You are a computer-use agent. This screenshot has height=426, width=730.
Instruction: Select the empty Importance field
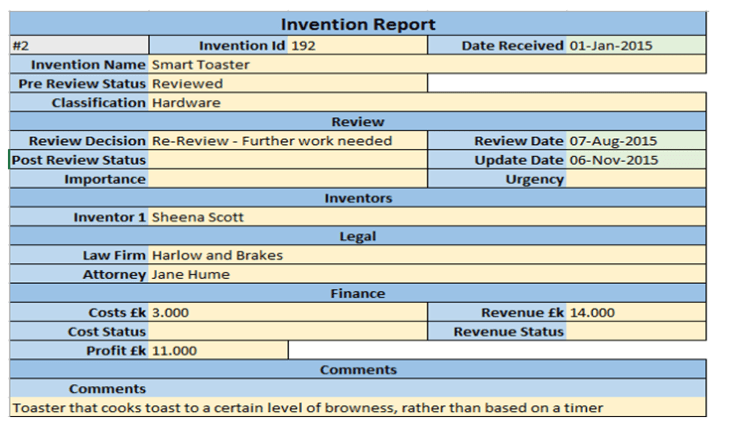[x=287, y=179]
